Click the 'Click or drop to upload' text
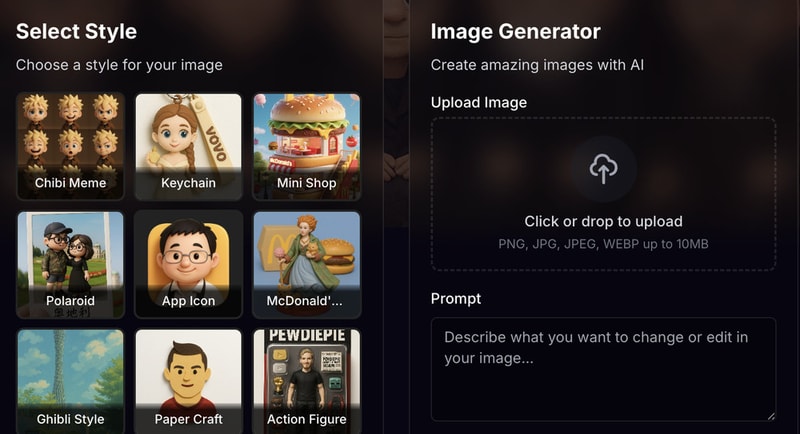Screen dimensions: 800x434 click(x=604, y=221)
